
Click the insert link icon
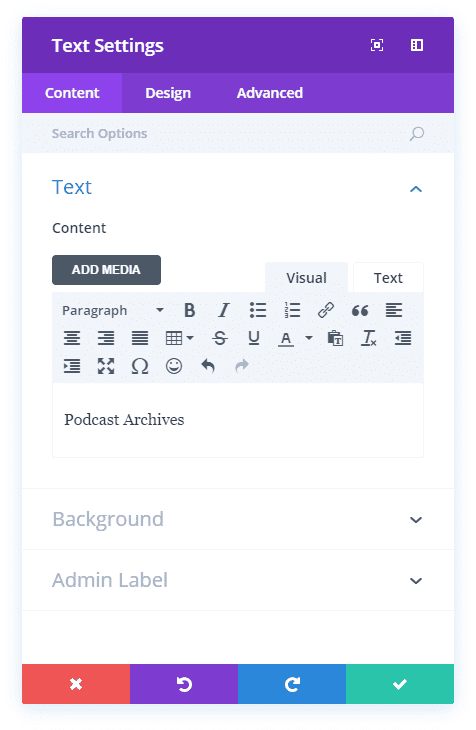tap(326, 310)
